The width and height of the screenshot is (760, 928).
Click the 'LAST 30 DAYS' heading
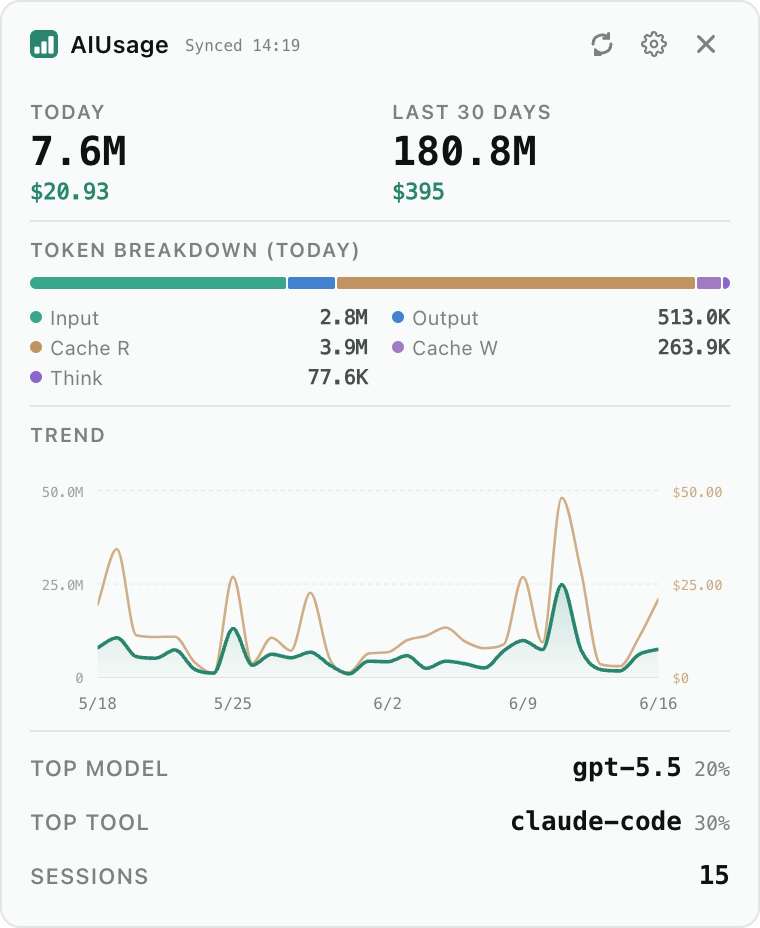click(472, 112)
